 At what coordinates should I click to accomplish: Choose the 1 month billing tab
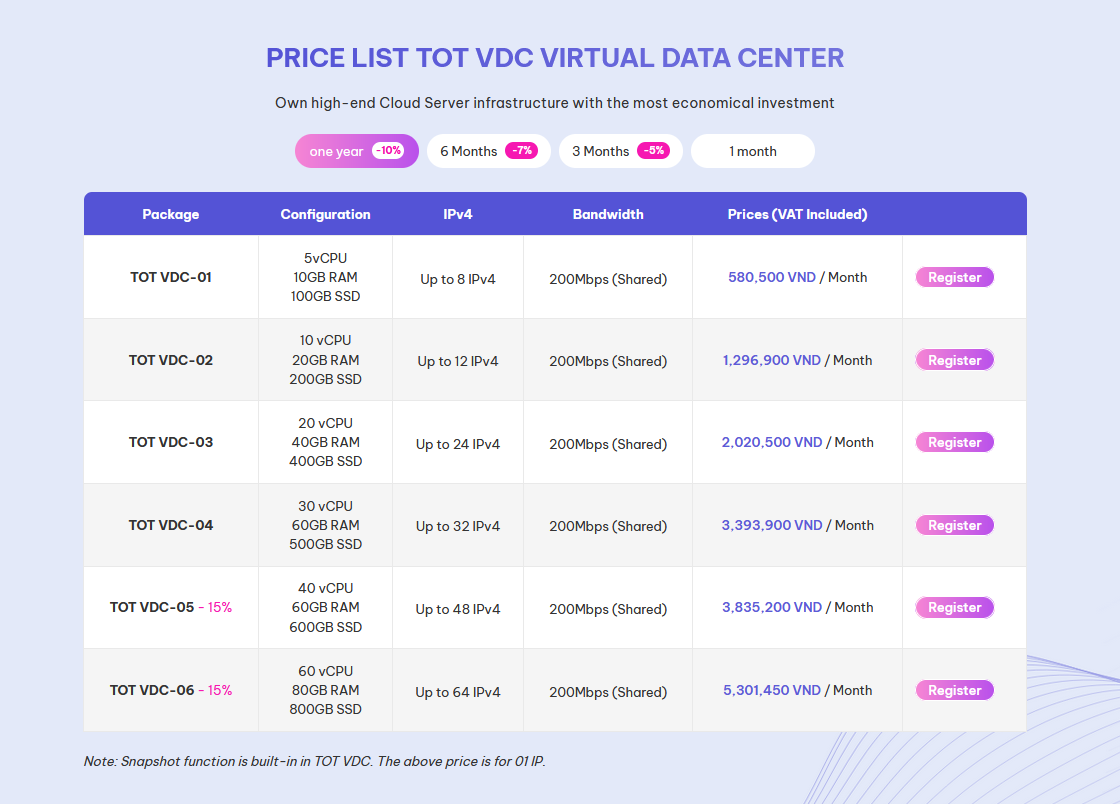click(752, 151)
